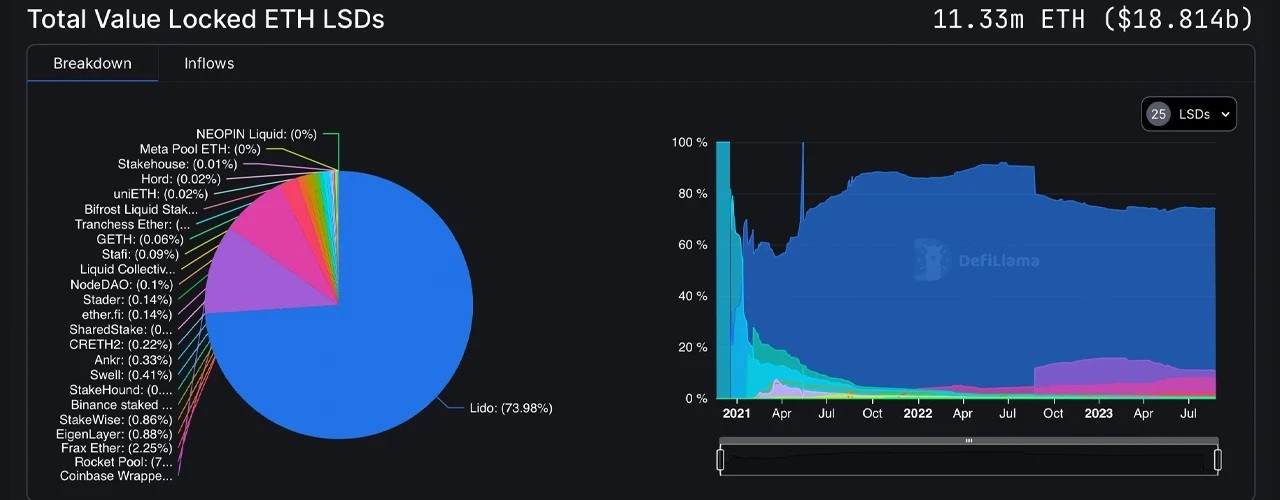Click the top grip of the timeline zoom bar
This screenshot has width=1280, height=500.
[x=968, y=441]
